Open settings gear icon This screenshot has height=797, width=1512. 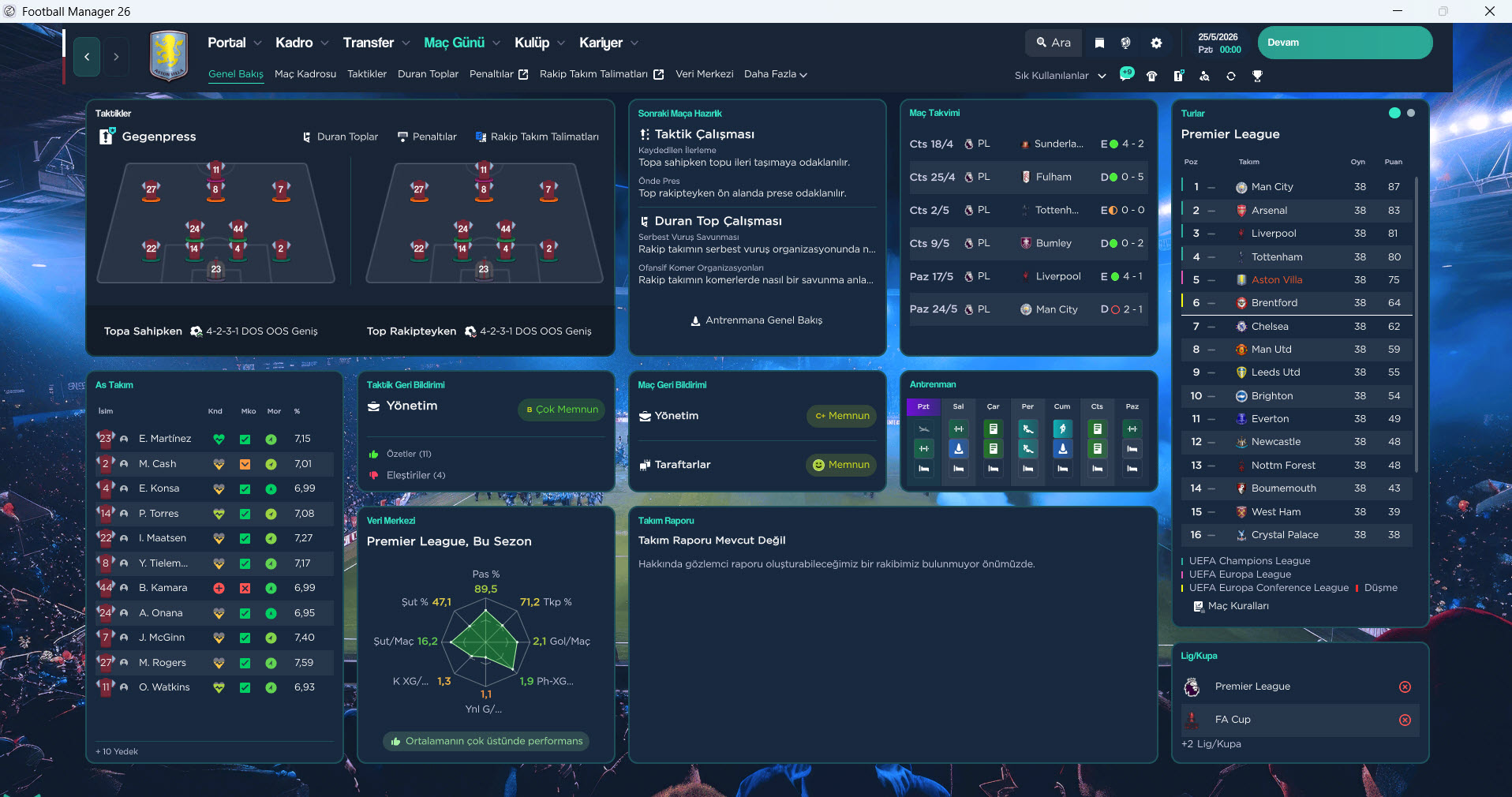pos(1156,43)
